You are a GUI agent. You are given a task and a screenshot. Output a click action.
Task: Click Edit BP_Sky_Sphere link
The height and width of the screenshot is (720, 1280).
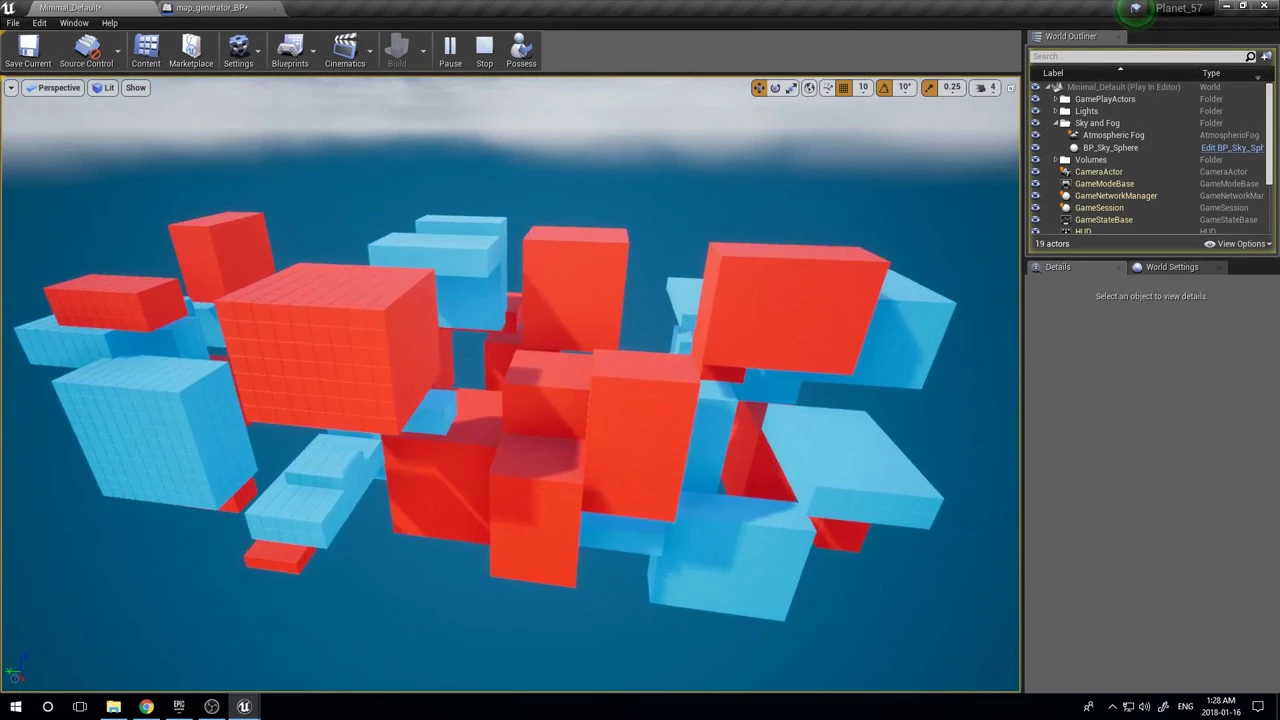pos(1232,148)
